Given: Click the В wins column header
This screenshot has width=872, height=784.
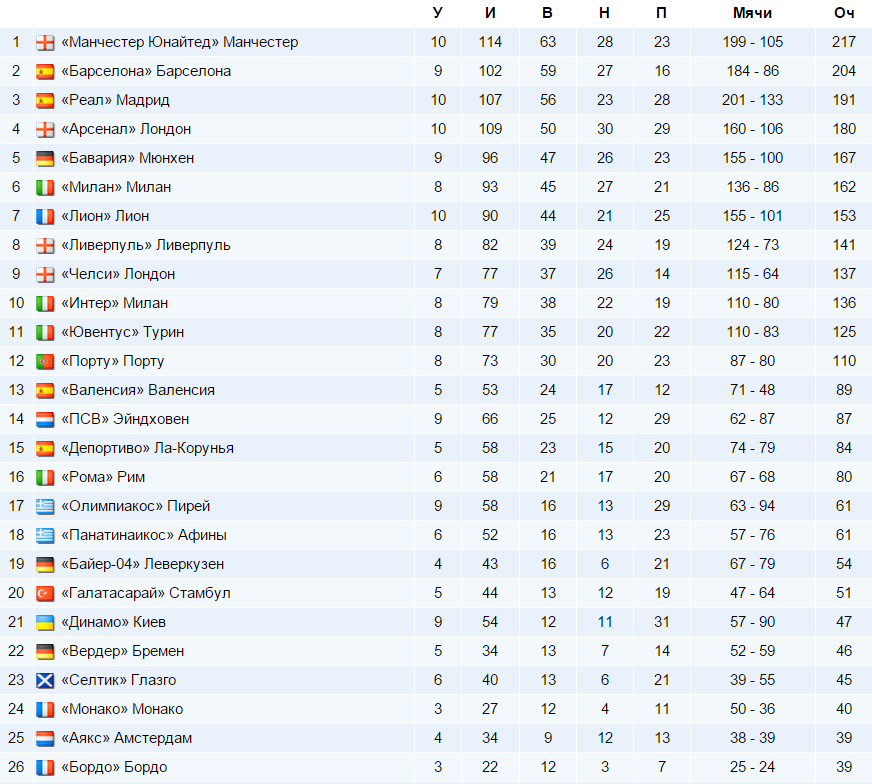Looking at the screenshot, I should 547,13.
